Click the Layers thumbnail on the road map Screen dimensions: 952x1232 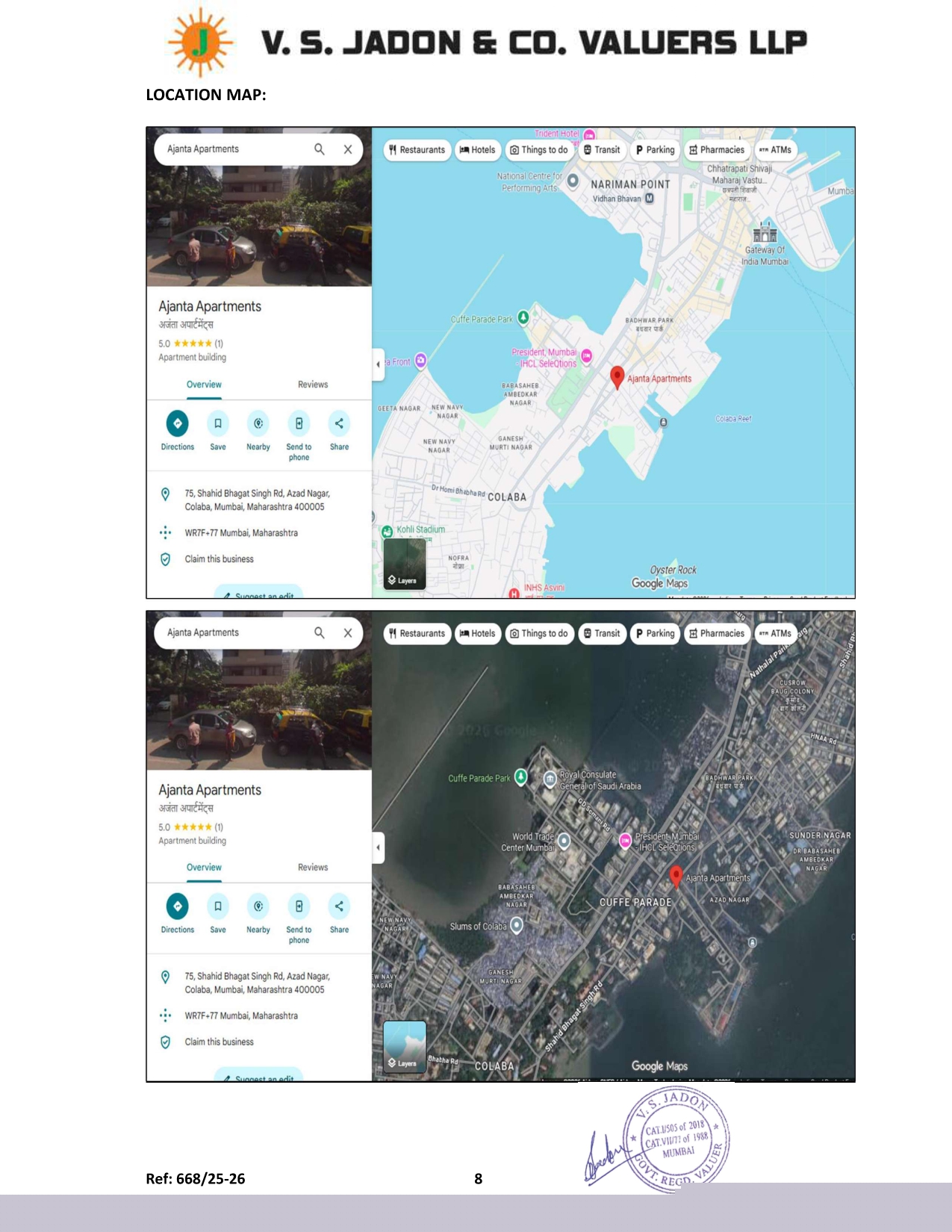pos(405,564)
